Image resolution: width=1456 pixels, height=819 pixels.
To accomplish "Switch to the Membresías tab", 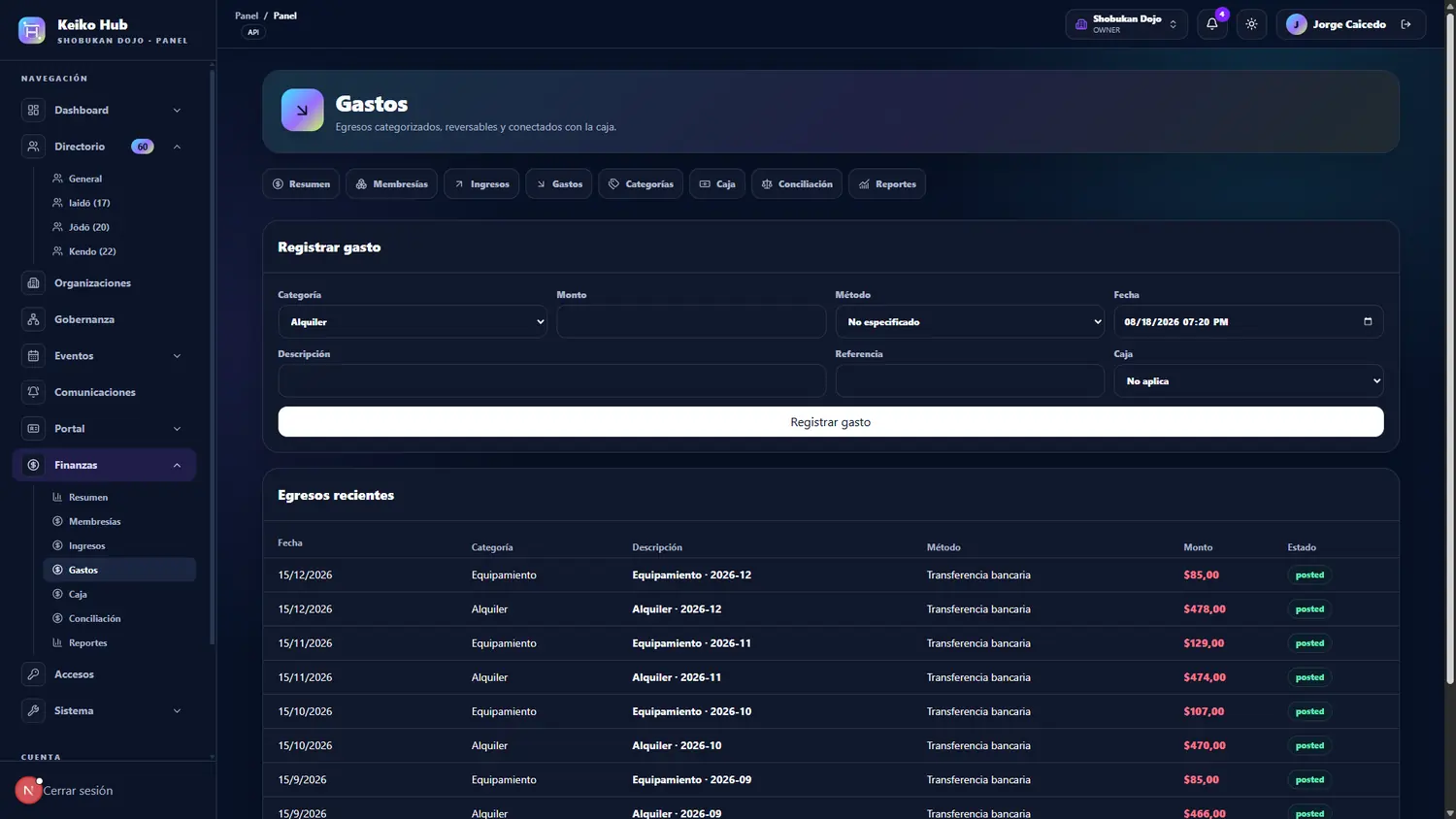I will [x=391, y=184].
